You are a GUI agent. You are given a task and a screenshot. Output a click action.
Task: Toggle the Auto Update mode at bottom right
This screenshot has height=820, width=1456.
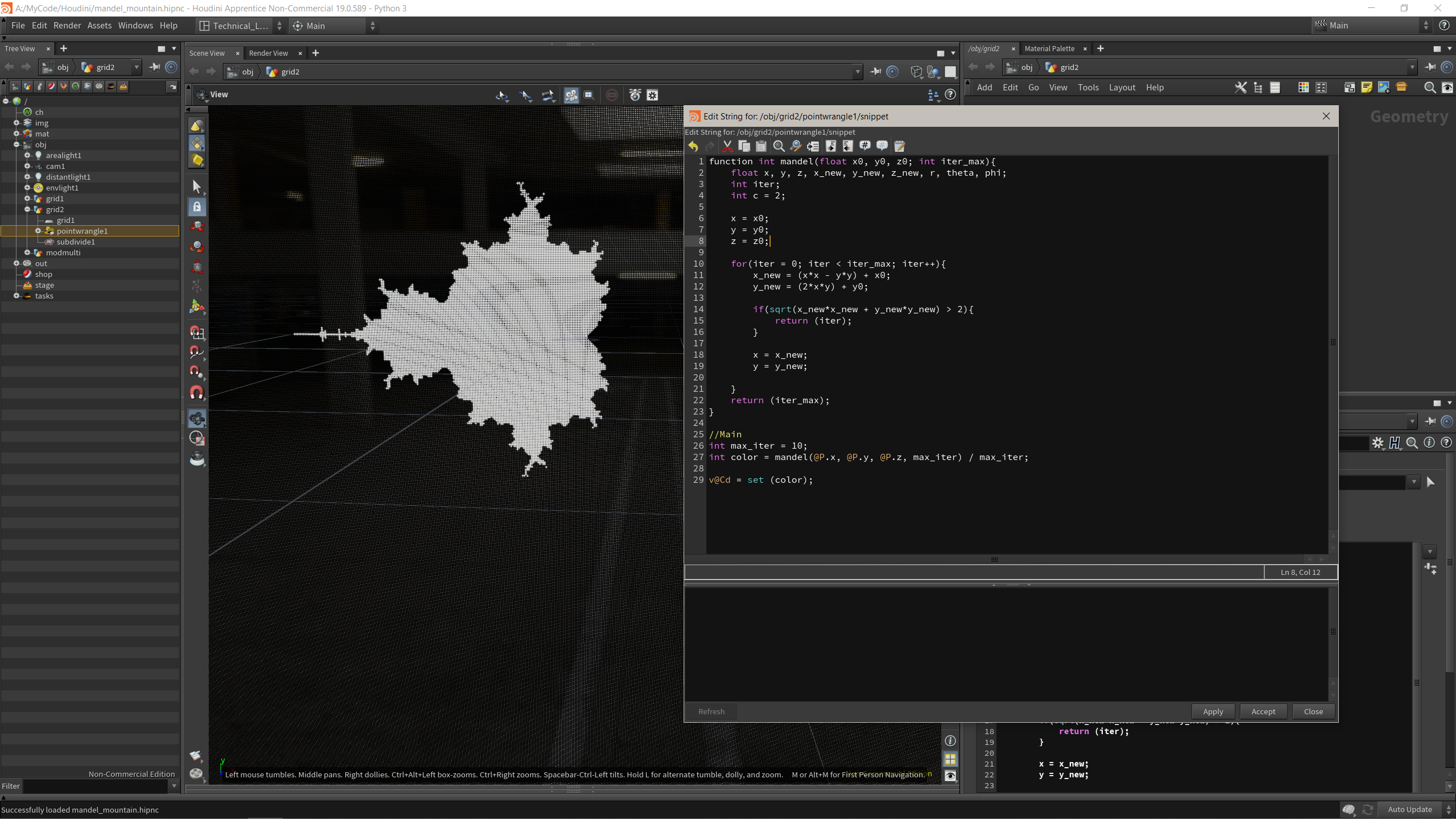(1410, 810)
